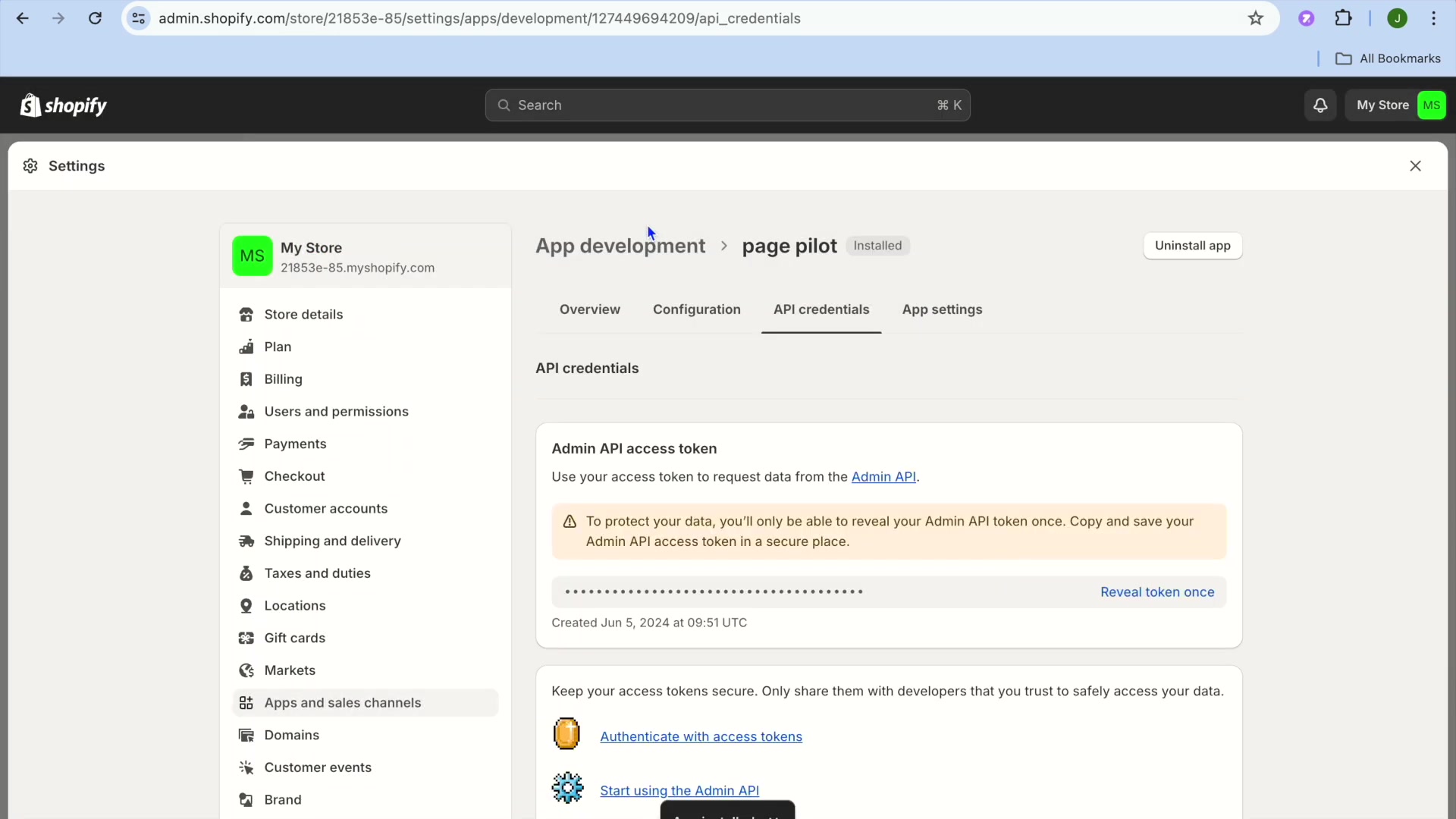Close the Settings panel with the X
1456x819 pixels.
pos(1415,166)
